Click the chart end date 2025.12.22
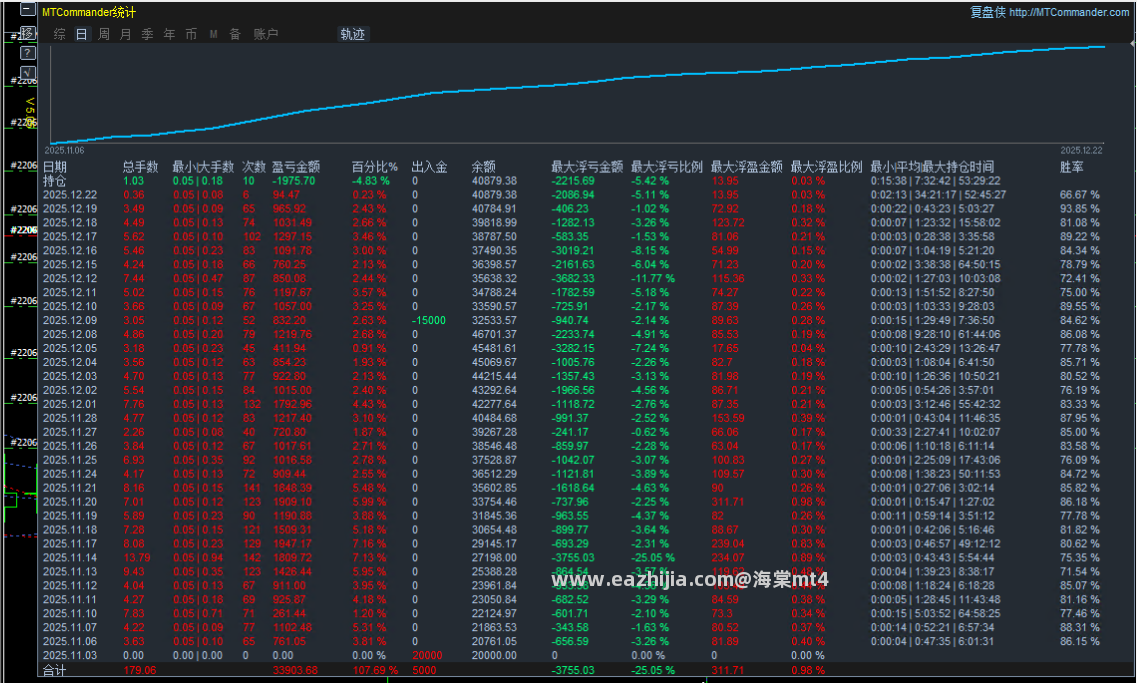The image size is (1137, 683). (x=1081, y=150)
